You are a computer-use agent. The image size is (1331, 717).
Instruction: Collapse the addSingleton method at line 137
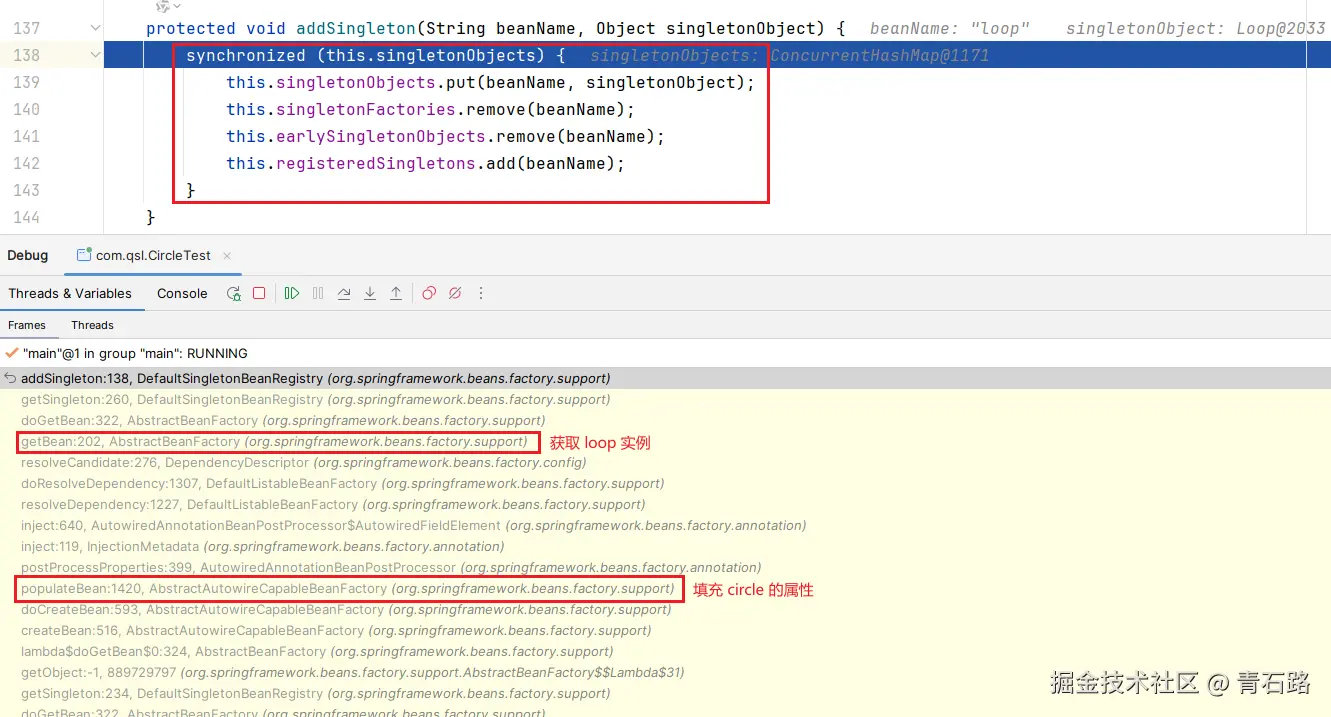pos(95,28)
